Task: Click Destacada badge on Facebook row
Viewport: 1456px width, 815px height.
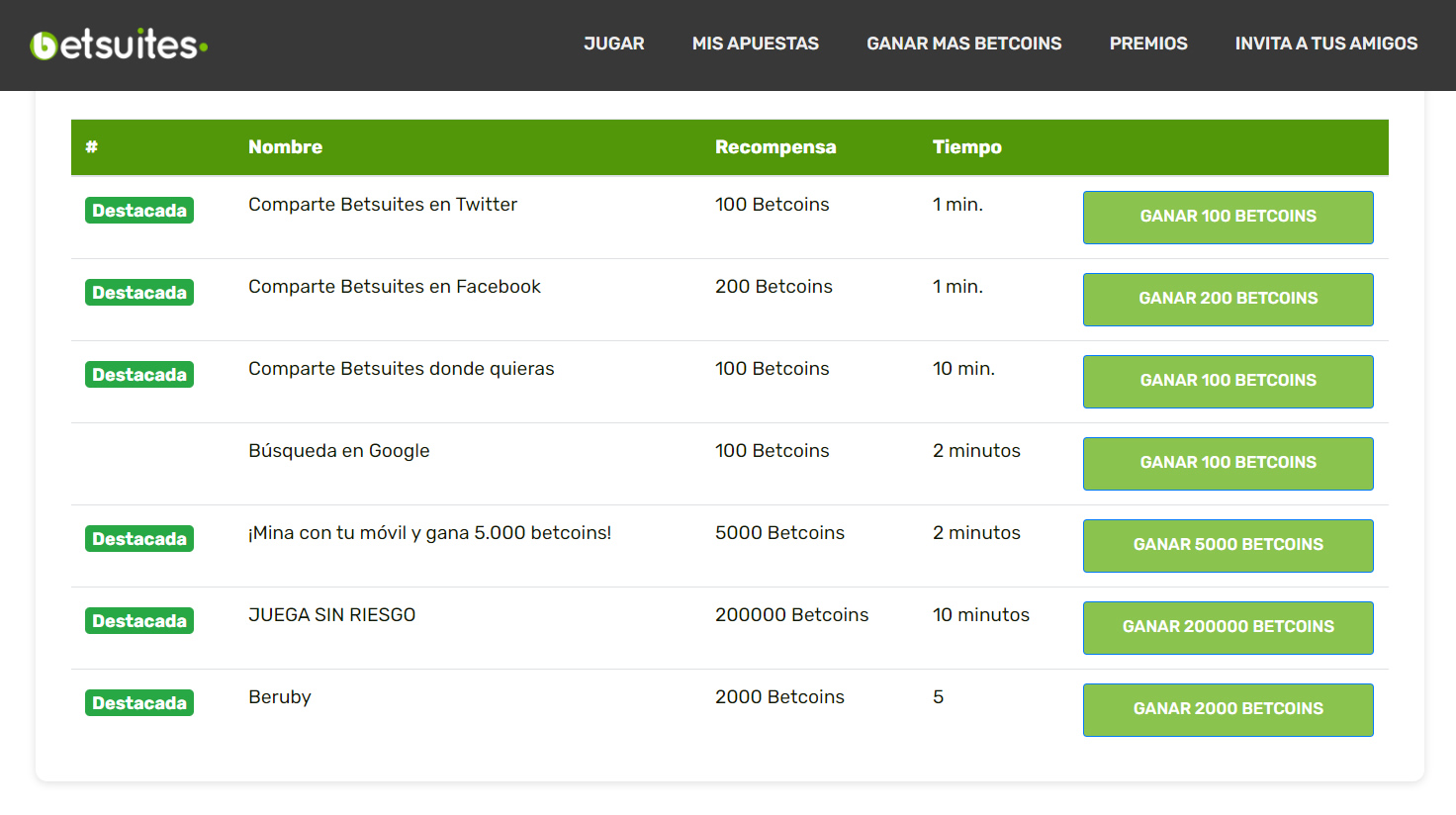Action: click(x=139, y=293)
